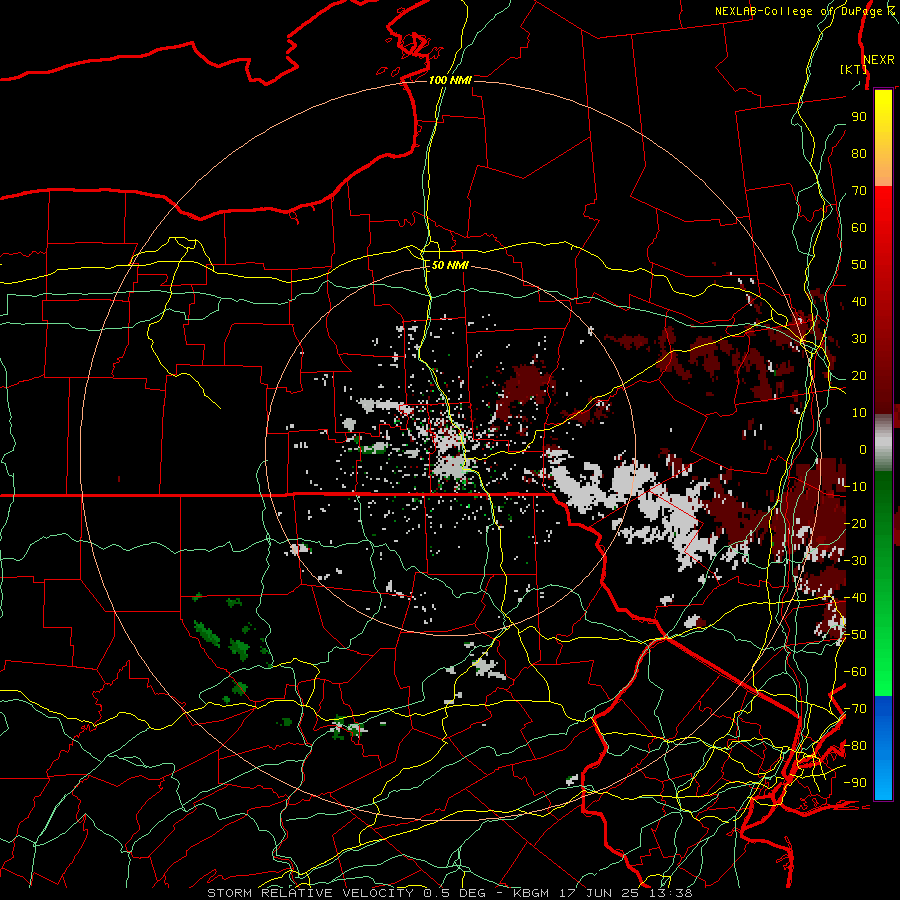Select the -70 knot scale label
Viewport: 900px width, 900px height.
(855, 709)
